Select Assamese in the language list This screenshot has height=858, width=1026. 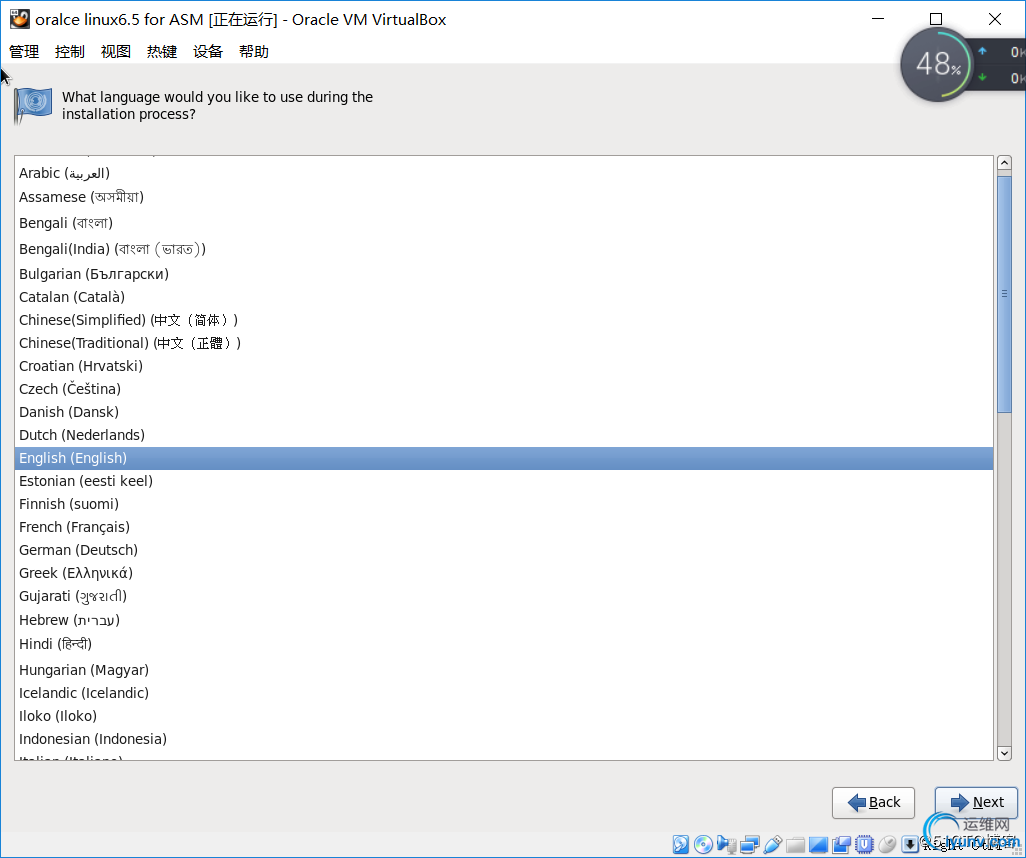point(504,197)
